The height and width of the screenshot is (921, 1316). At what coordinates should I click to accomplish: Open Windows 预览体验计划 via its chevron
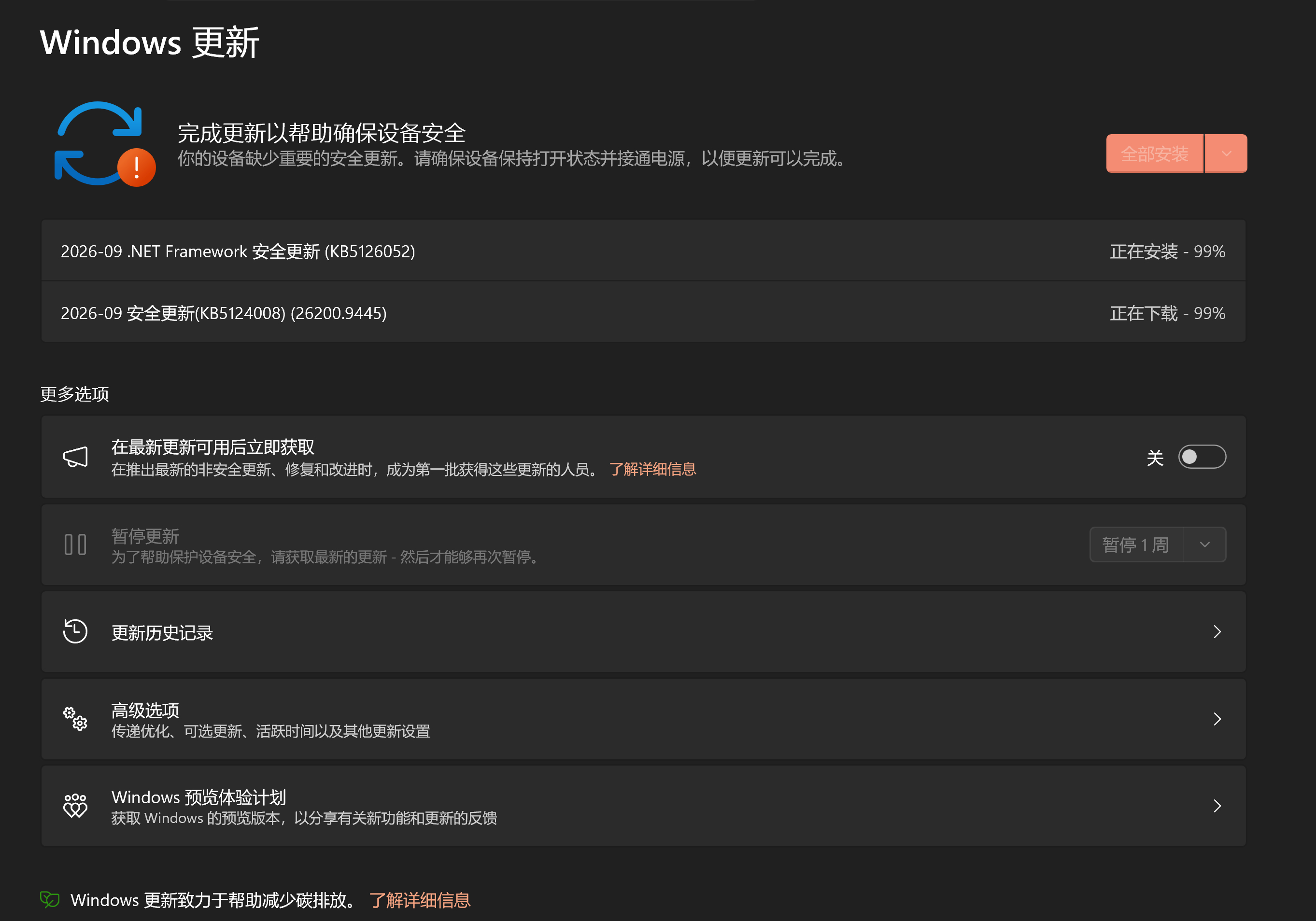click(x=1217, y=805)
